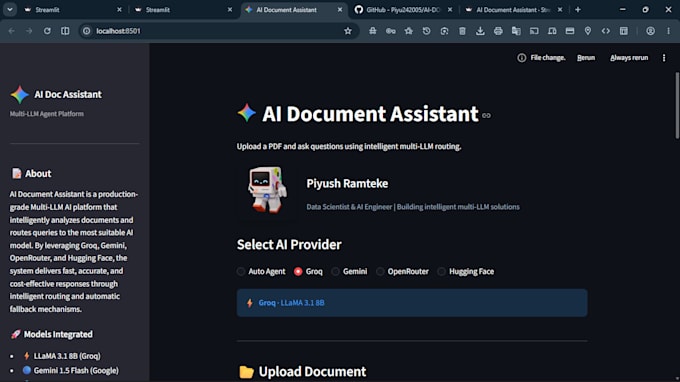Click the payment card icon in toolbar
The height and width of the screenshot is (382, 680).
pyautogui.click(x=570, y=31)
